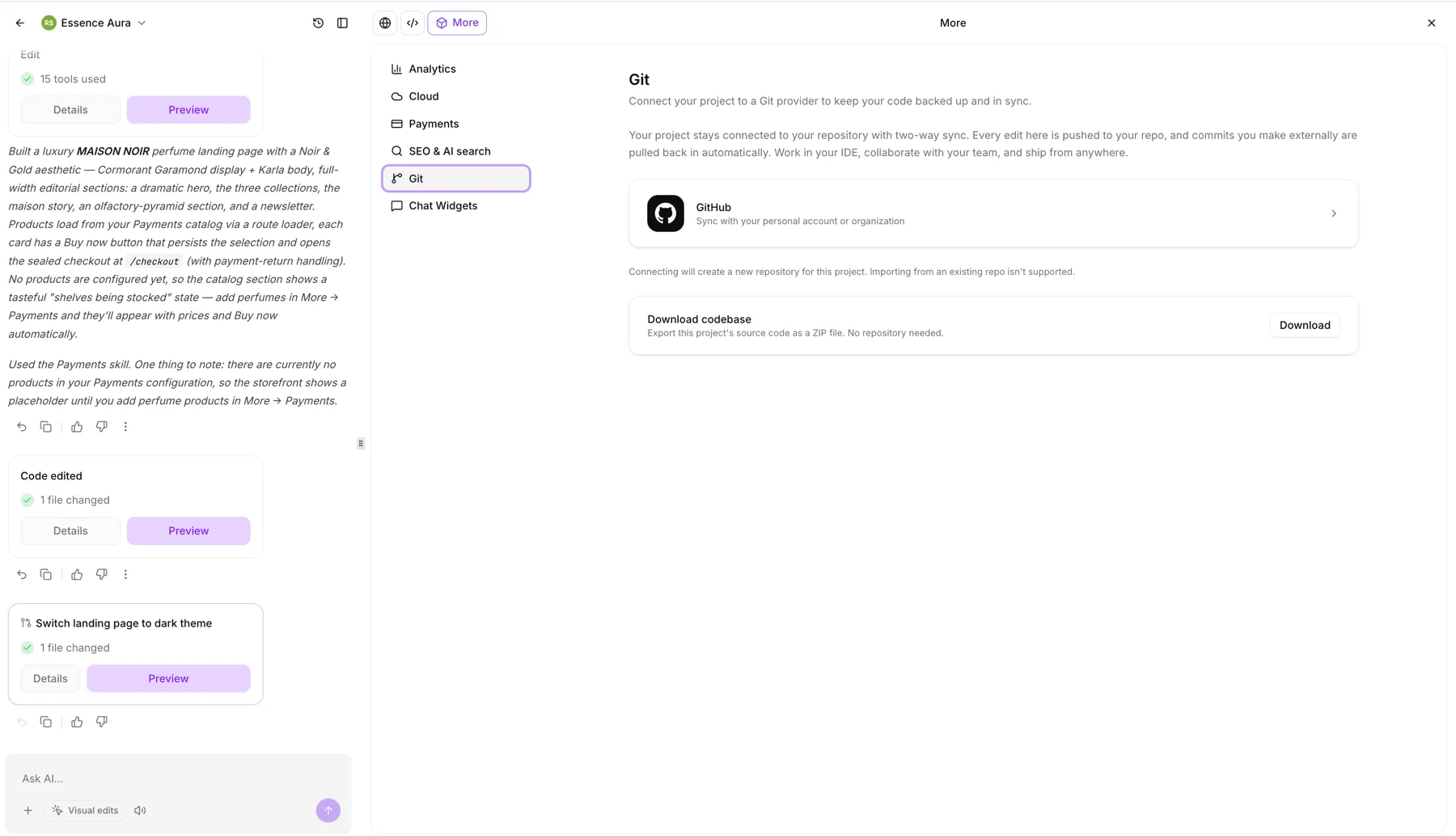Image resolution: width=1456 pixels, height=836 pixels.
Task: Send the message with the purple arrow button
Action: pyautogui.click(x=328, y=811)
